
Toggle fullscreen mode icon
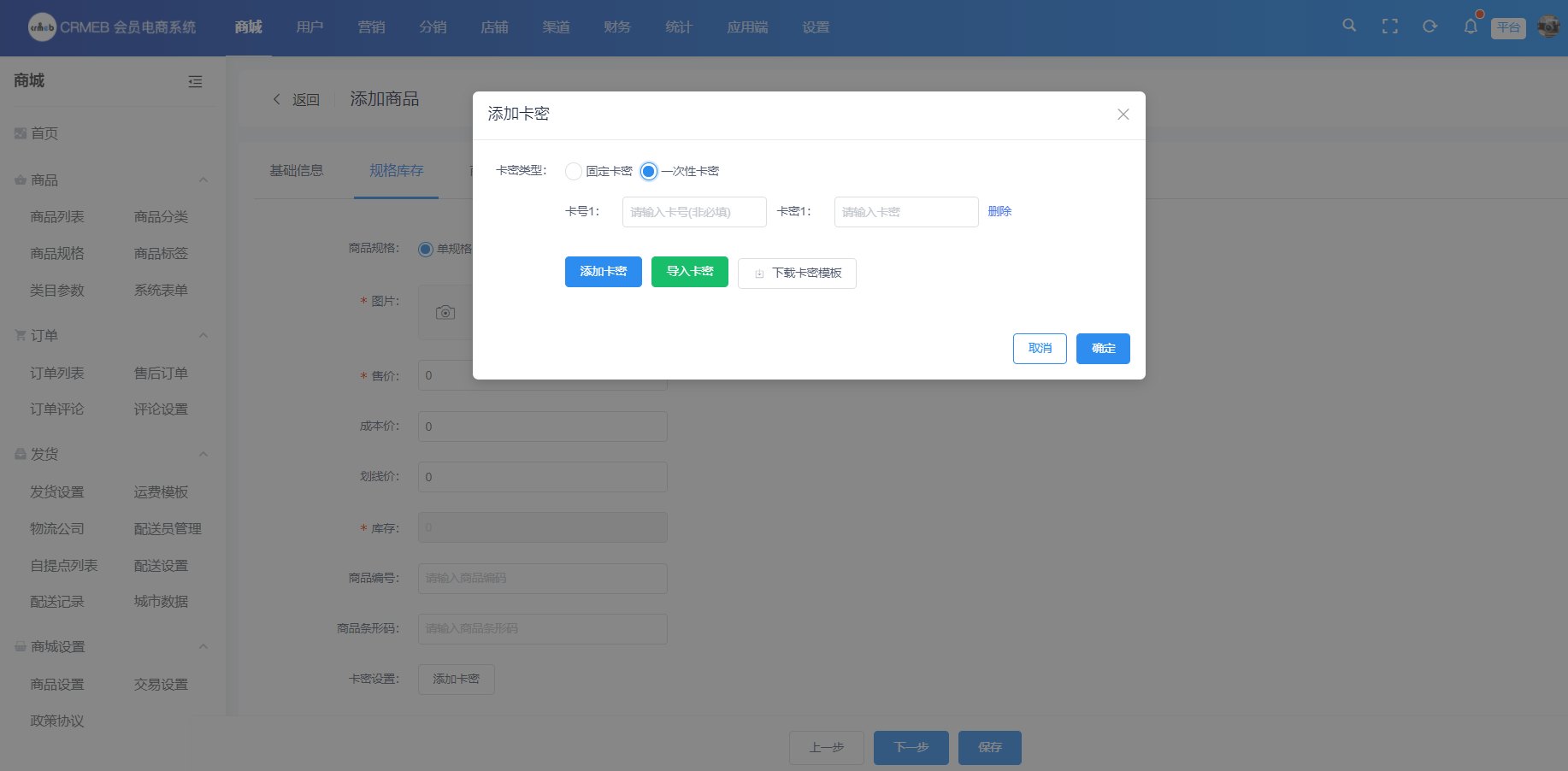point(1390,26)
